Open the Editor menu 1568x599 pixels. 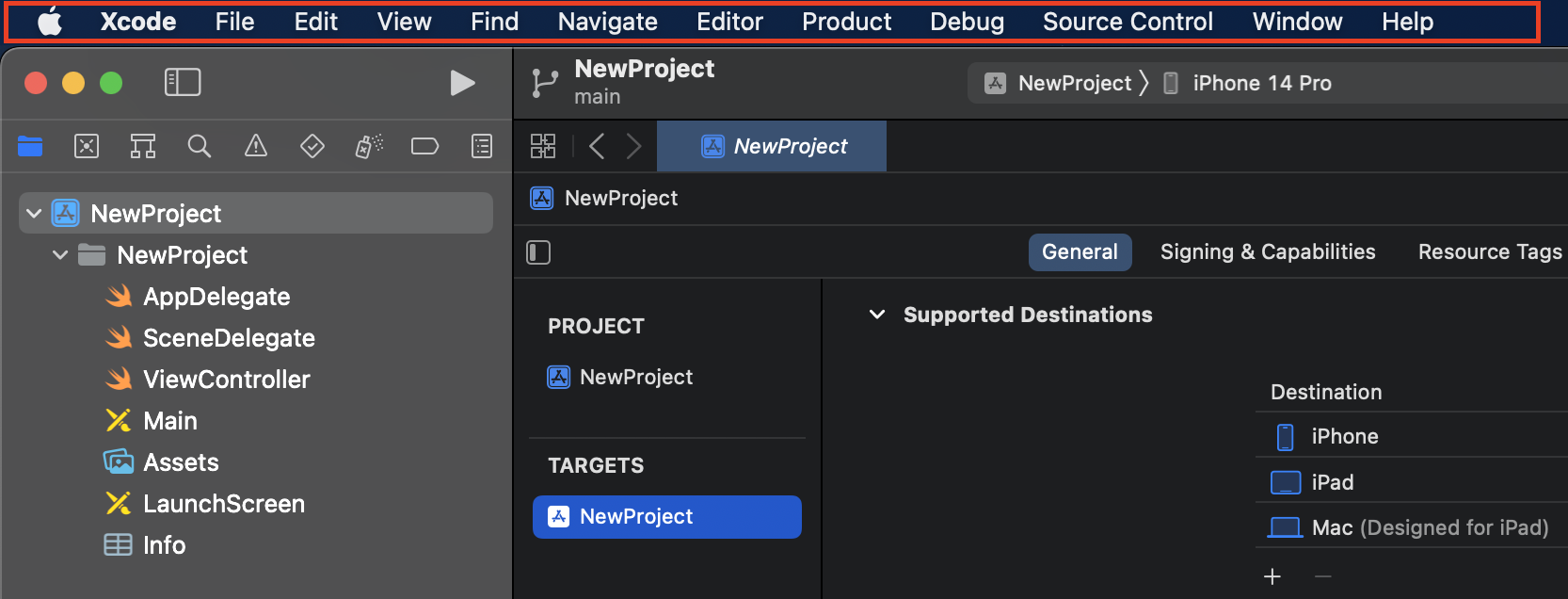[729, 22]
